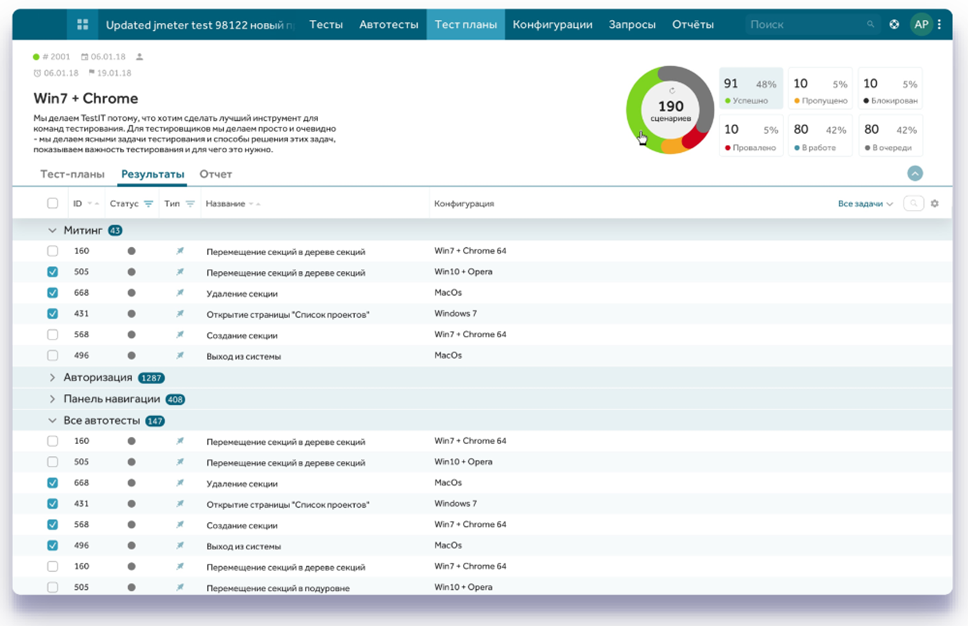968x626 pixels.
Task: Filter by the 10 Провалено stat card
Action: [751, 135]
